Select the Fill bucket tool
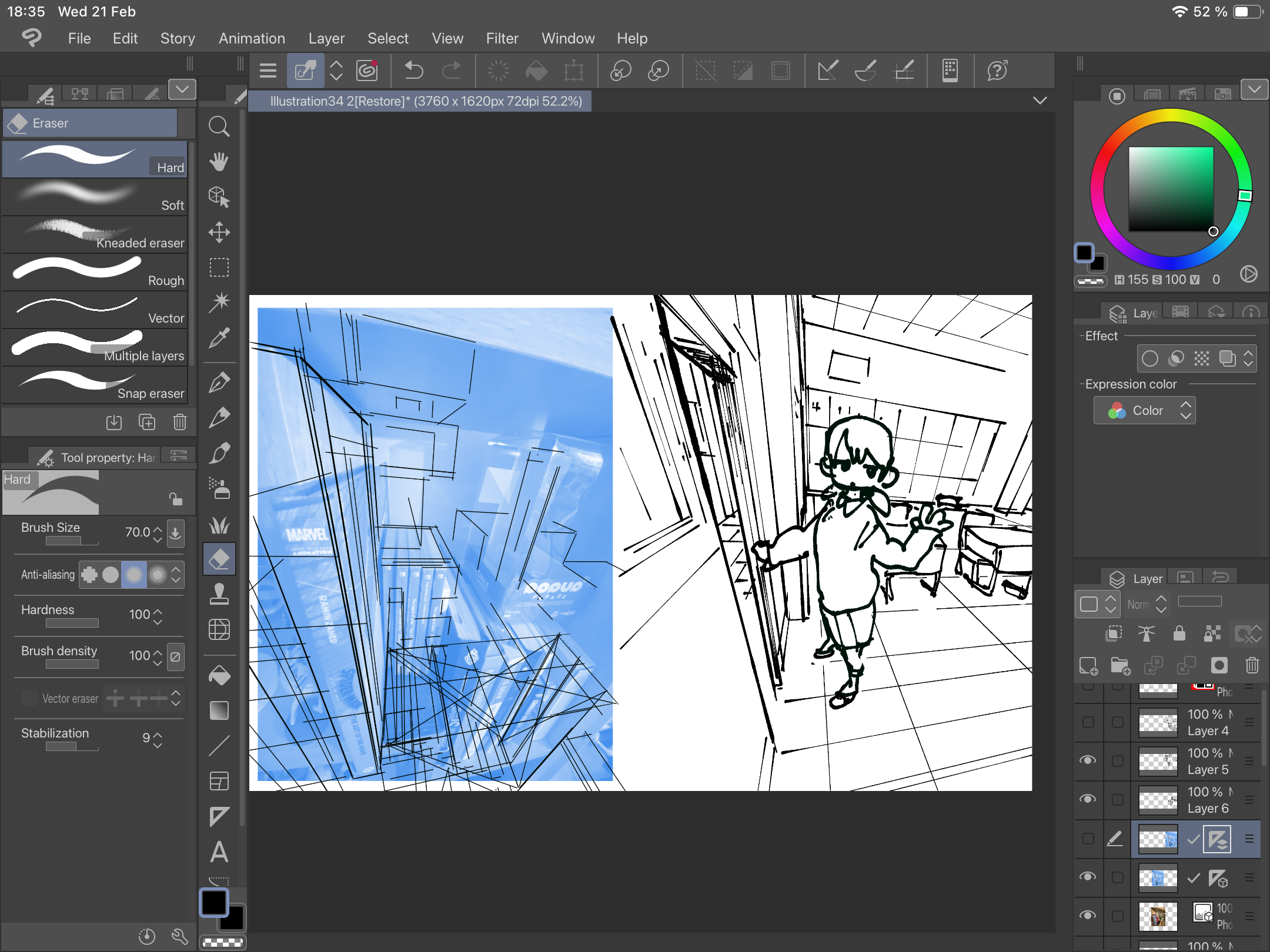The image size is (1270, 952). (219, 676)
